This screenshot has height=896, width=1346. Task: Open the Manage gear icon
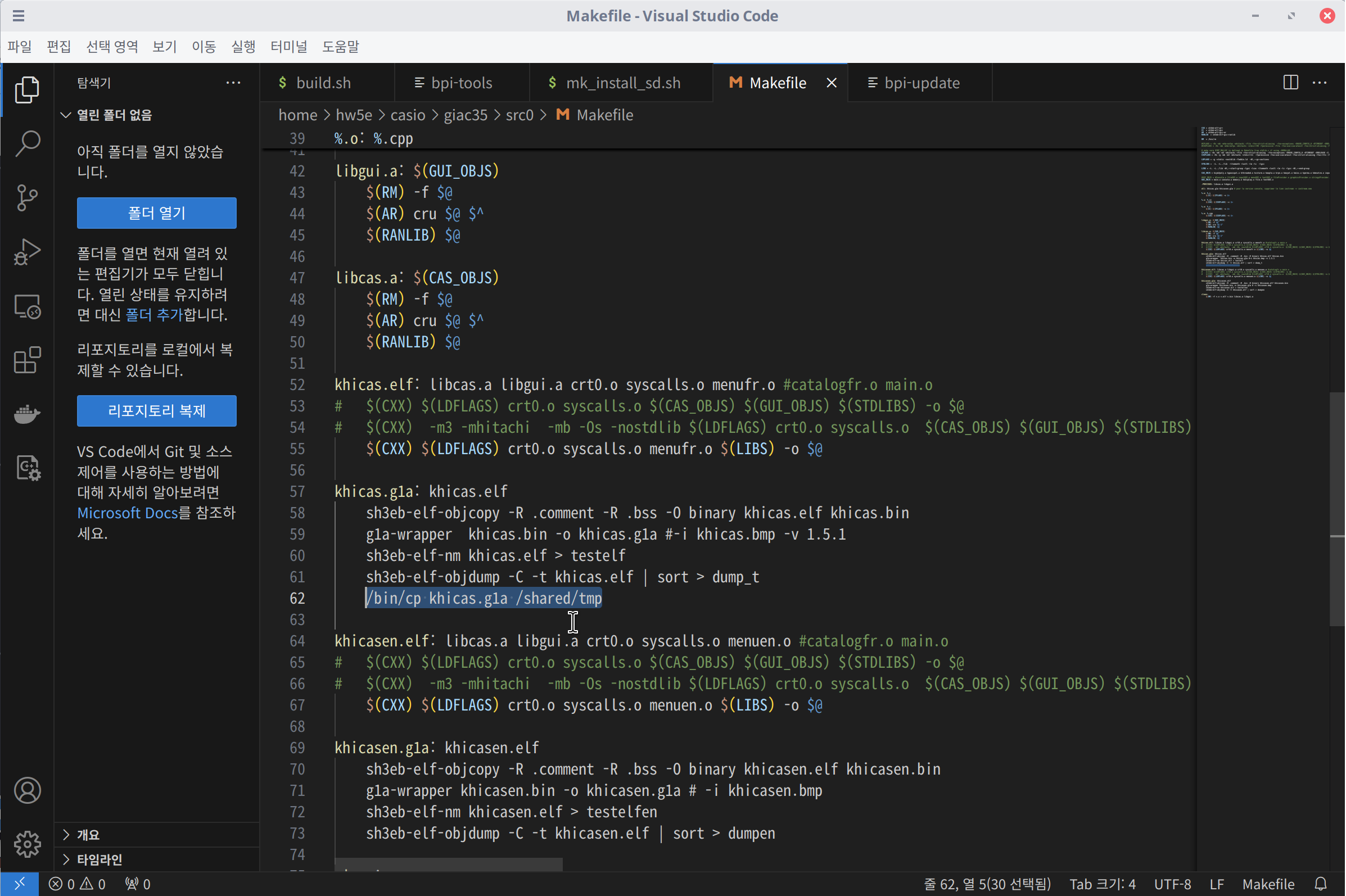pyautogui.click(x=27, y=844)
